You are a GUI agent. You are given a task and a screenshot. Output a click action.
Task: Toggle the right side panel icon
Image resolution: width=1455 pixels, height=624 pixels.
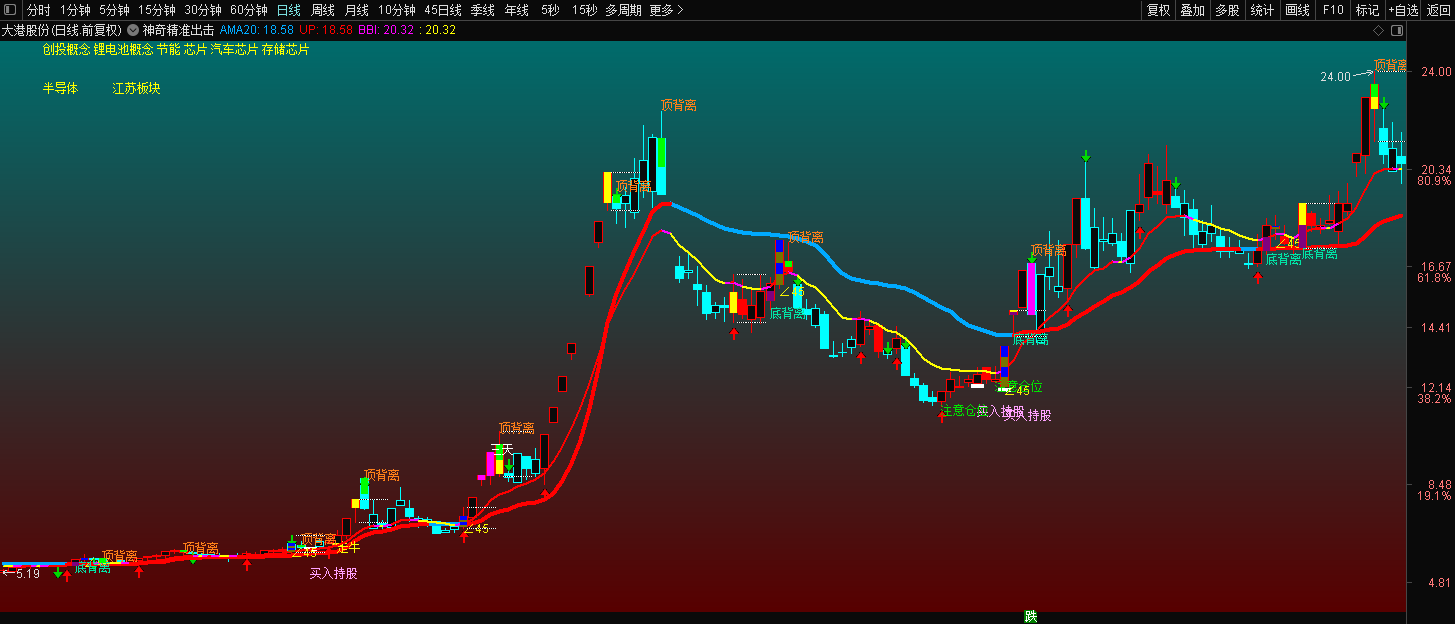click(x=1398, y=31)
